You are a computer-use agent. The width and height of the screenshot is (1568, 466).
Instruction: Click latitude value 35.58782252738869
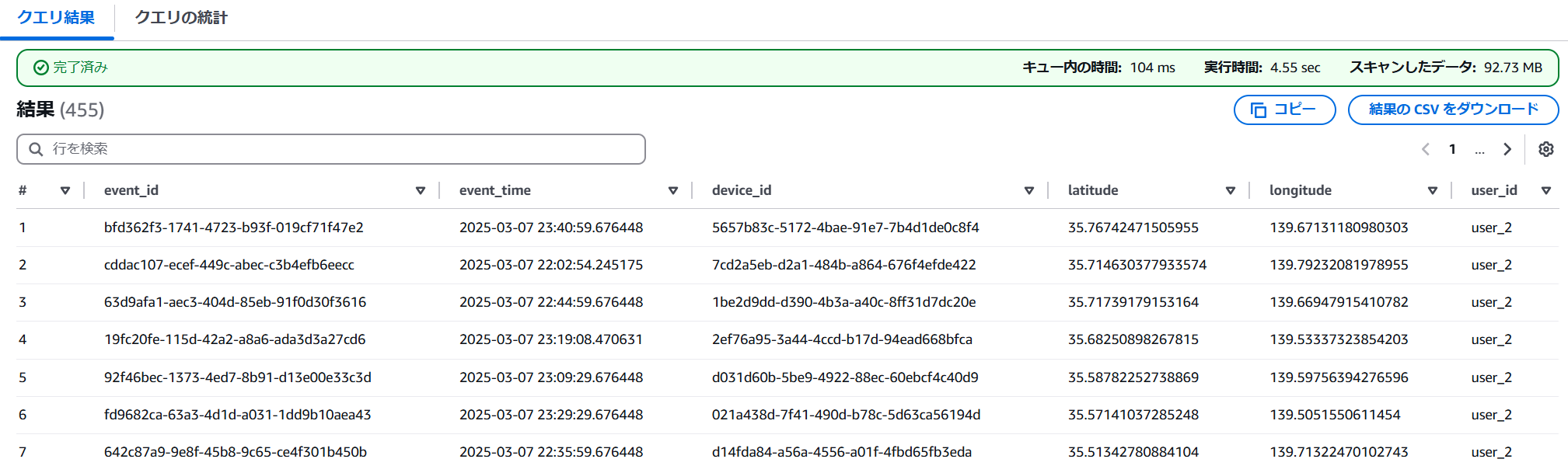[1133, 377]
